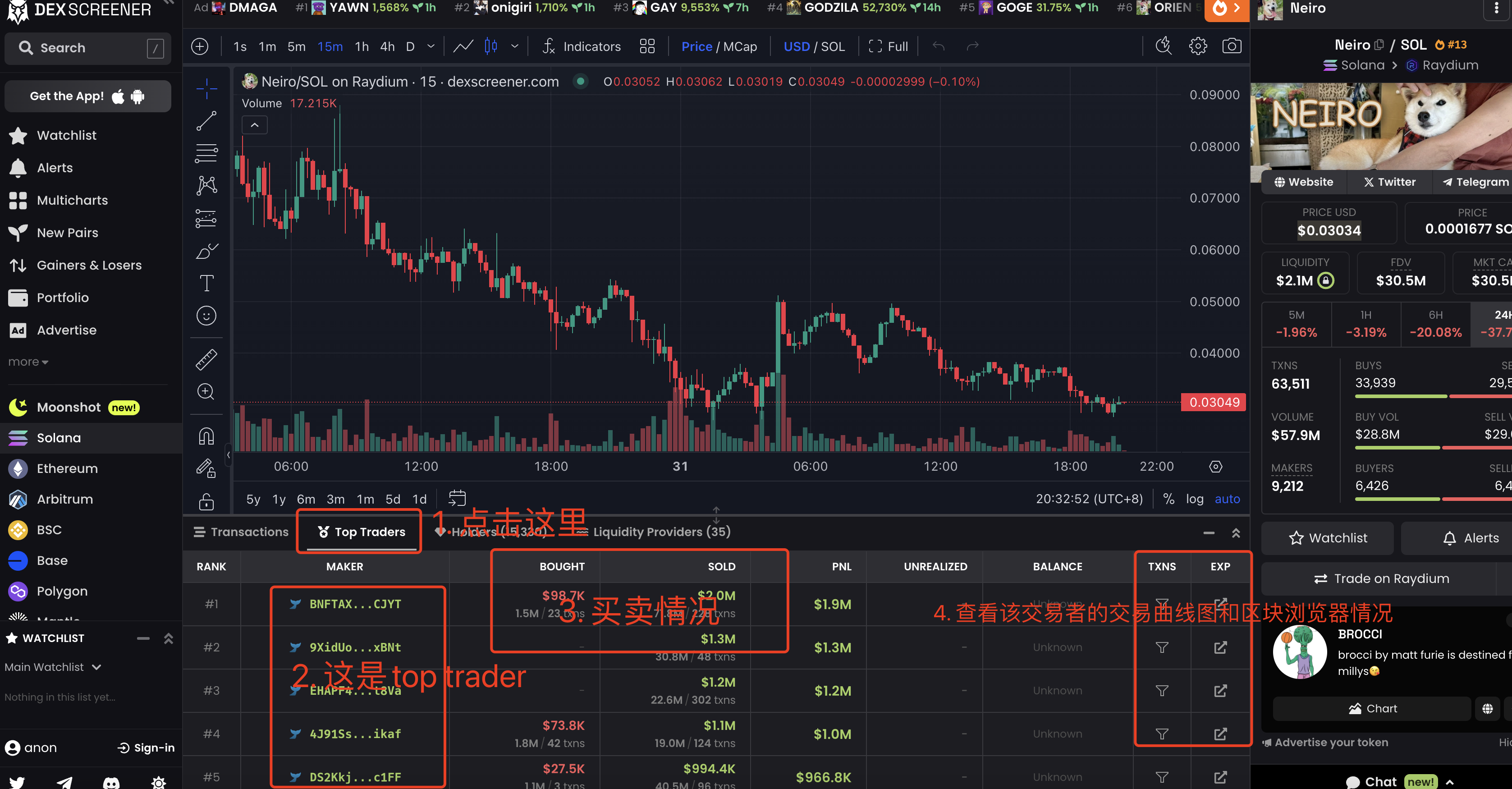This screenshot has width=1512, height=789.
Task: Toggle chart to MCap view
Action: pos(740,46)
